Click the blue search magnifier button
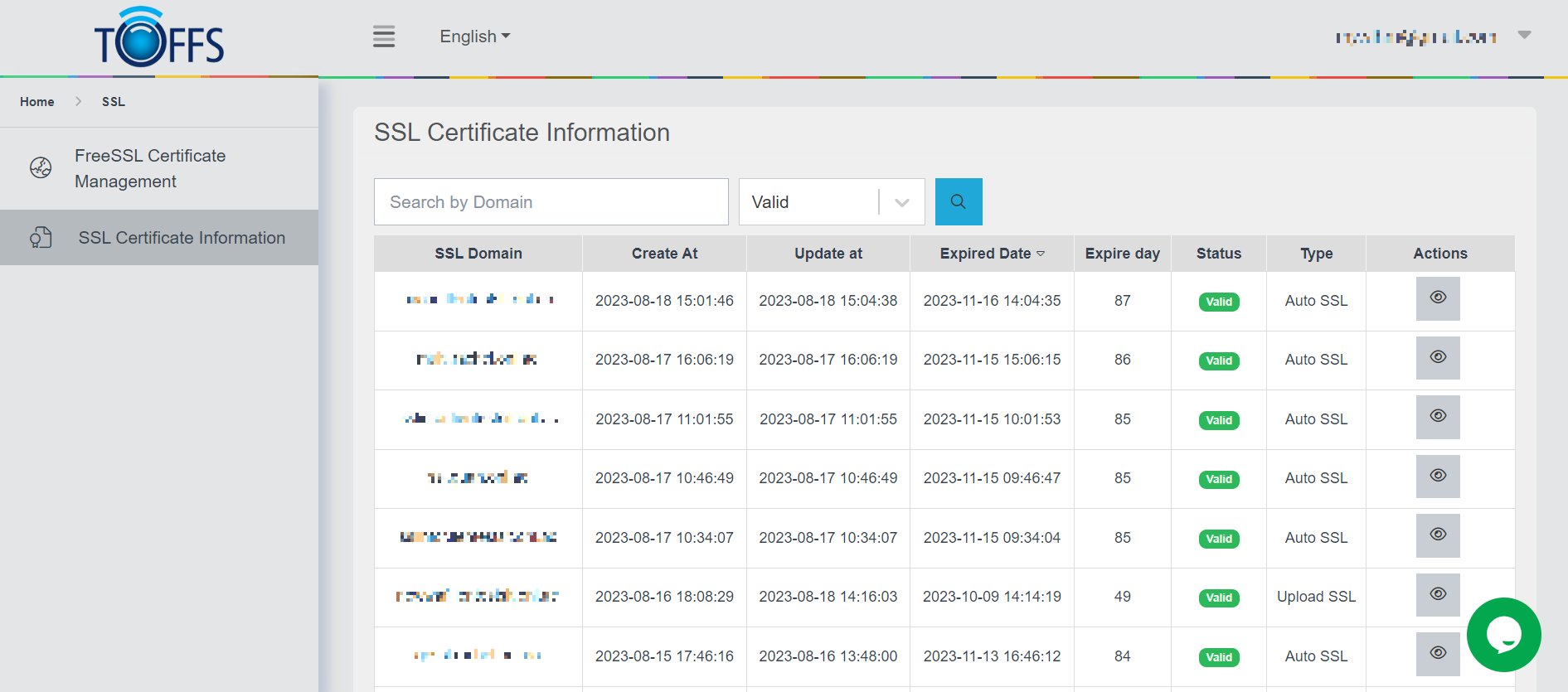1568x692 pixels. (958, 201)
